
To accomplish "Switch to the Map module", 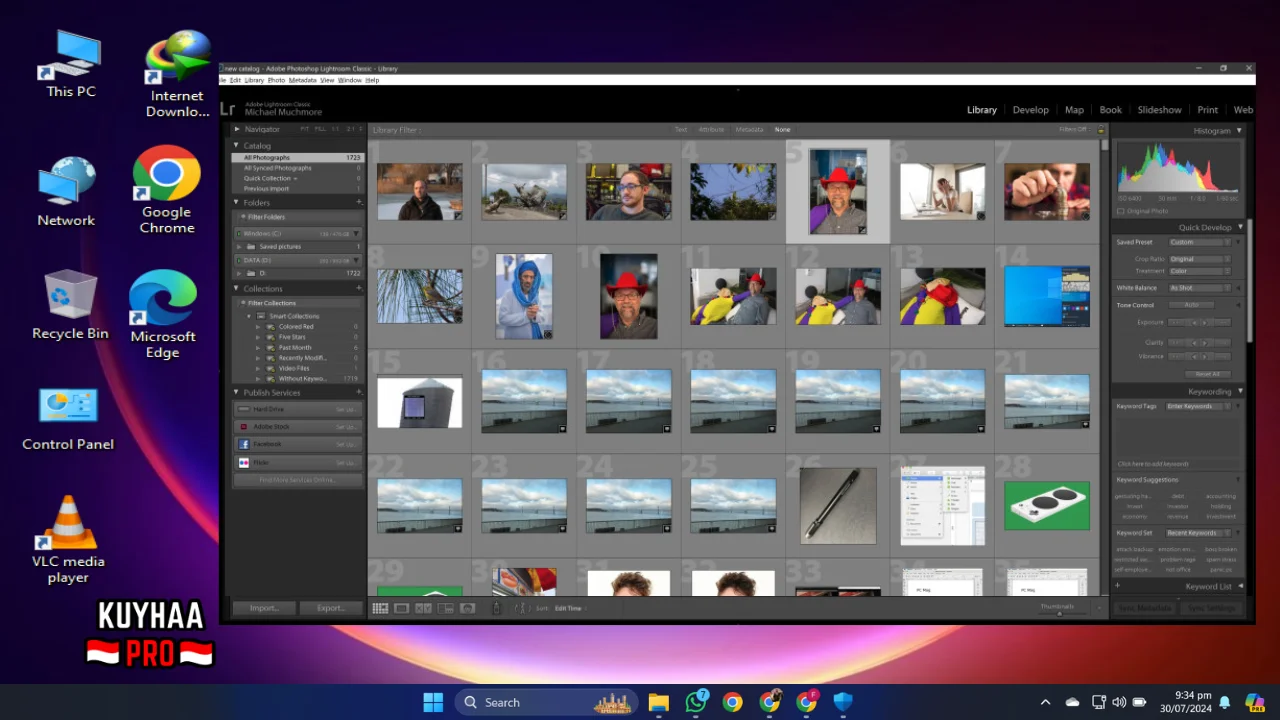I will click(1074, 110).
